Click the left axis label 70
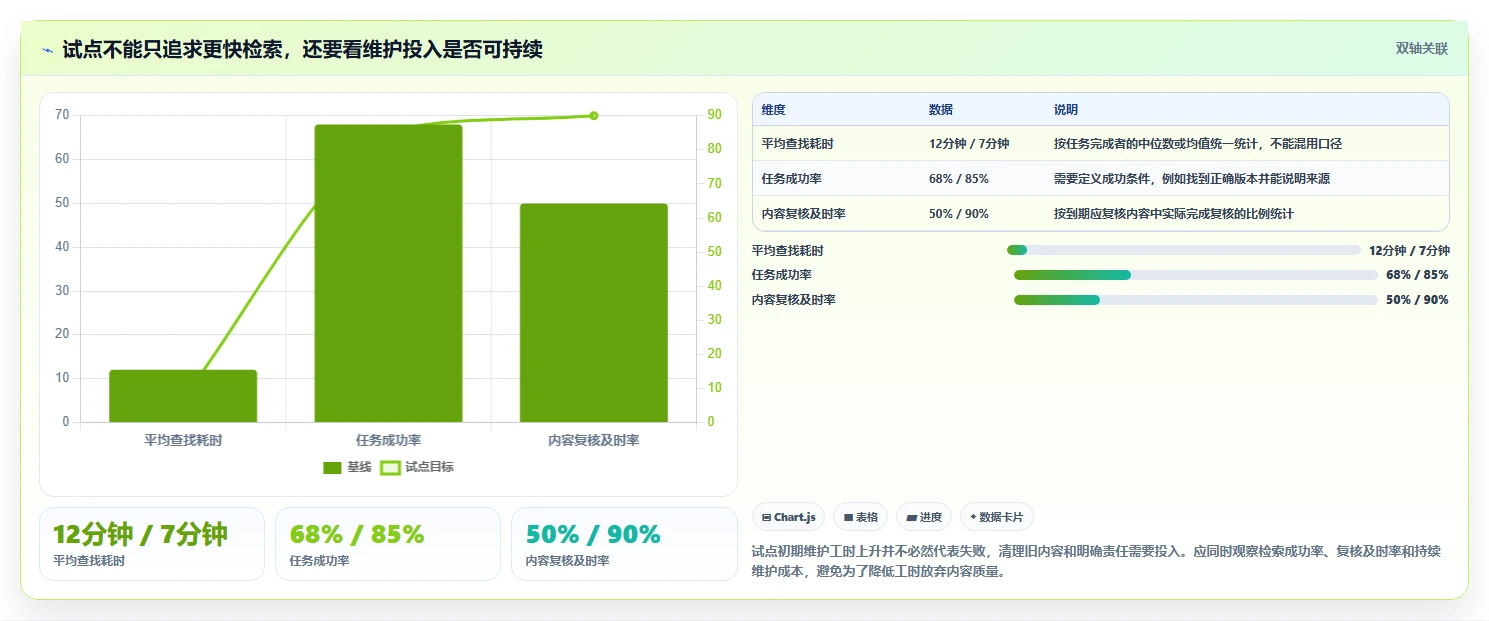The width and height of the screenshot is (1489, 621). pos(63,115)
